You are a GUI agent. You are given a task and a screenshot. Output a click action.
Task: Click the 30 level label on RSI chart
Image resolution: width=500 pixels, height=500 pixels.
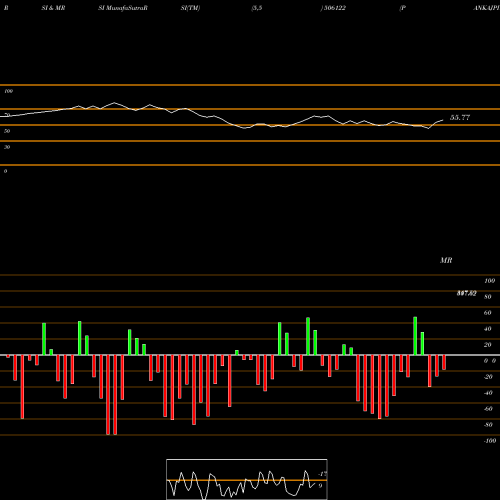point(7,147)
